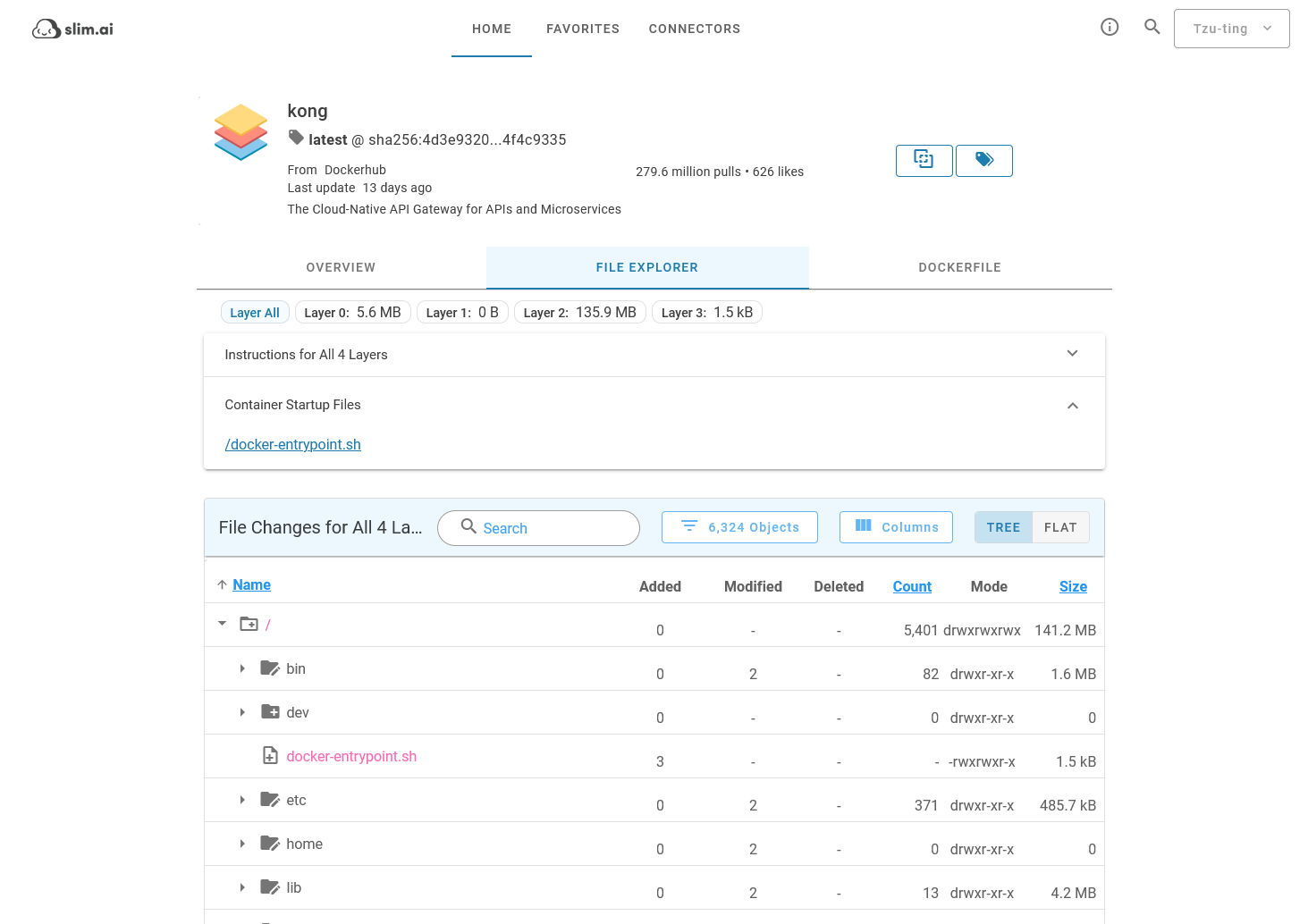
Task: Go to the HOME nav item
Action: coord(492,29)
